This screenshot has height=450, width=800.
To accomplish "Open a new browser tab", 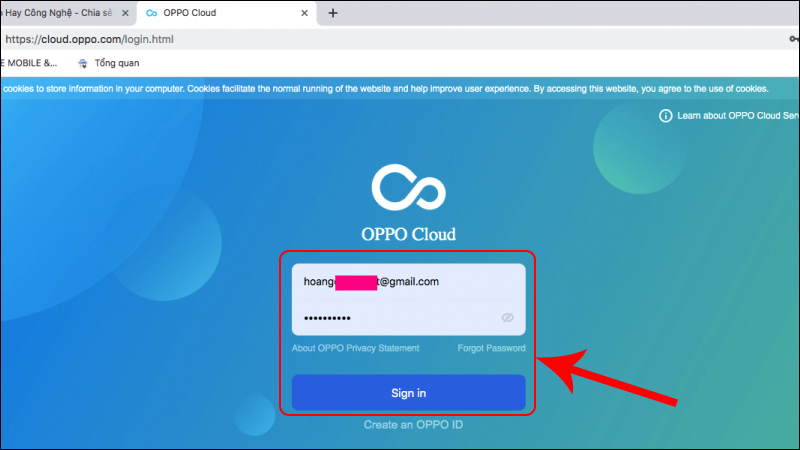I will (333, 13).
